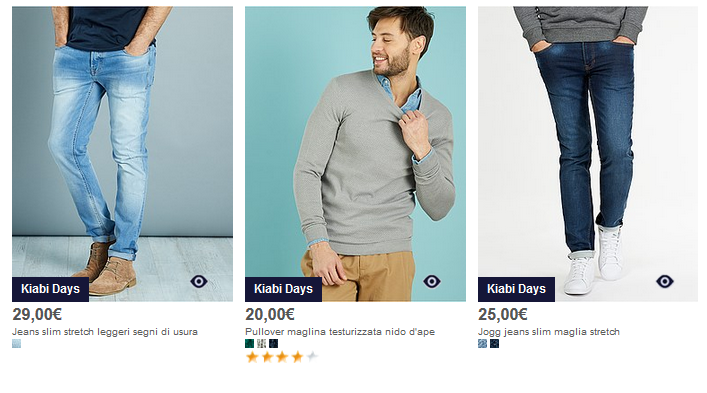Viewport: 707px width, 393px height.
Task: Open 'Jogg jeans slim maglia stretch' link
Action: pyautogui.click(x=549, y=332)
